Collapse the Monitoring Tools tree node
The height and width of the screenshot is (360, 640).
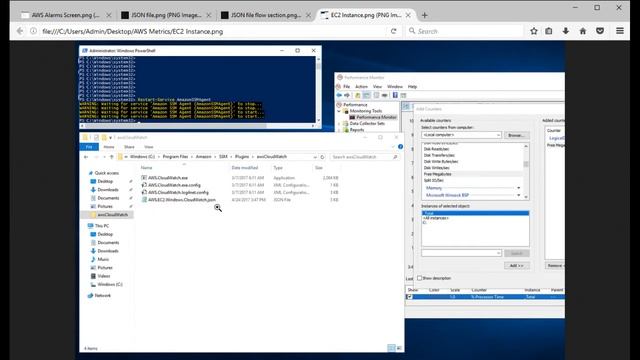pyautogui.click(x=339, y=111)
